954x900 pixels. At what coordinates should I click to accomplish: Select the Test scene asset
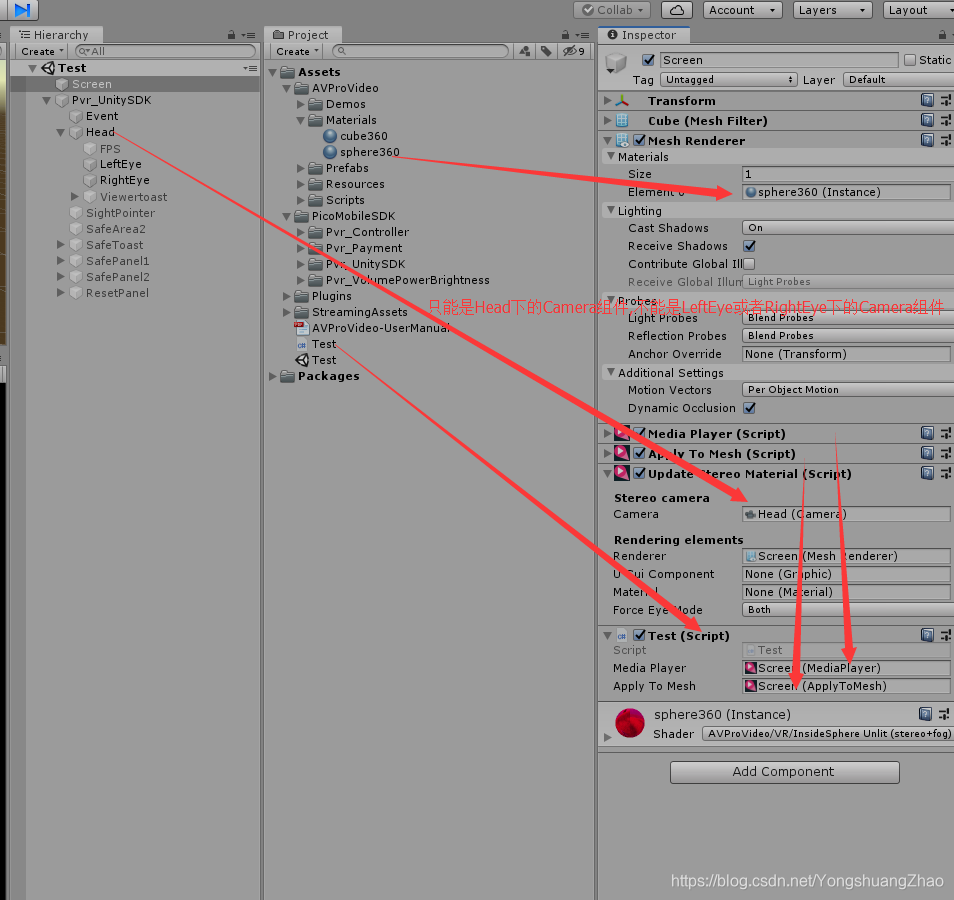[324, 360]
